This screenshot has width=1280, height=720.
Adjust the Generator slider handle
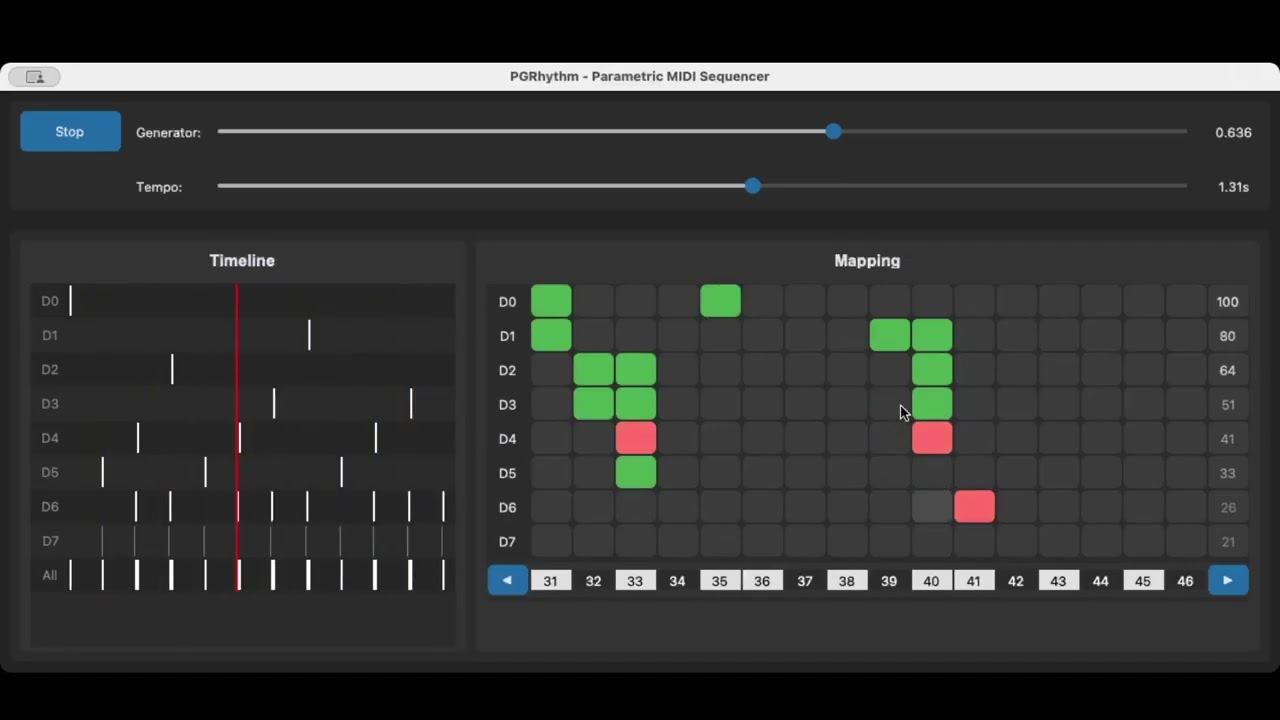coord(833,131)
